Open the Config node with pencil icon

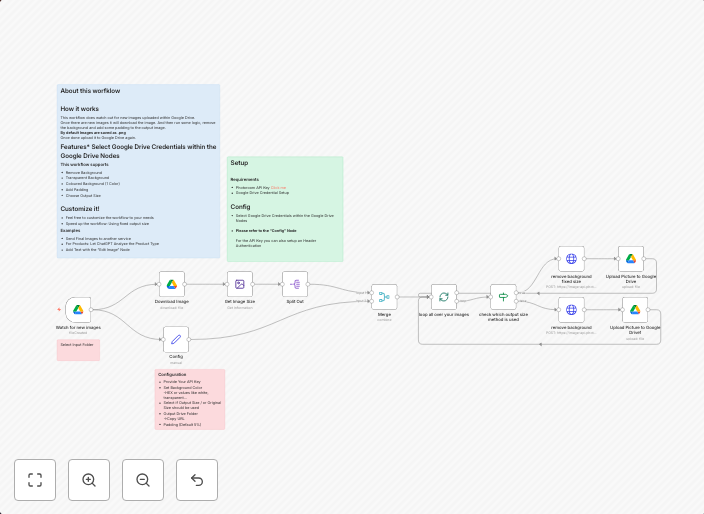click(176, 340)
